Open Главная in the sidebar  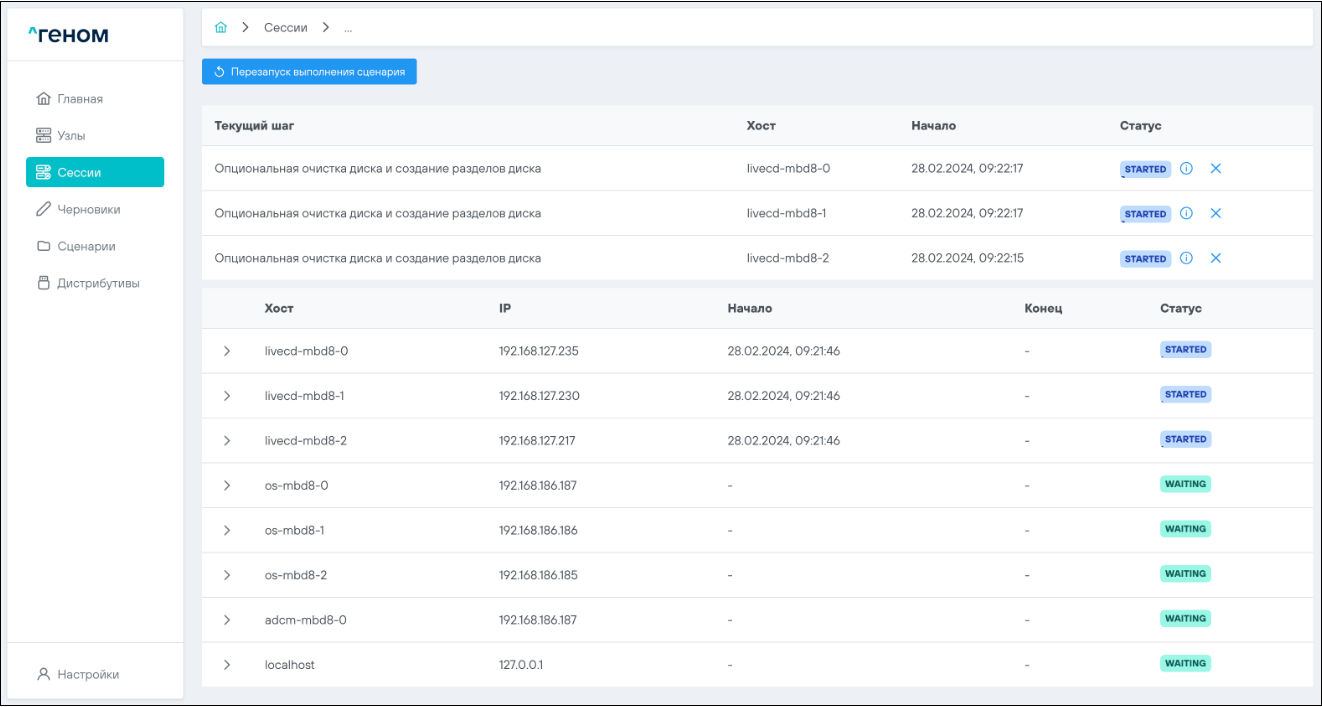(x=79, y=99)
